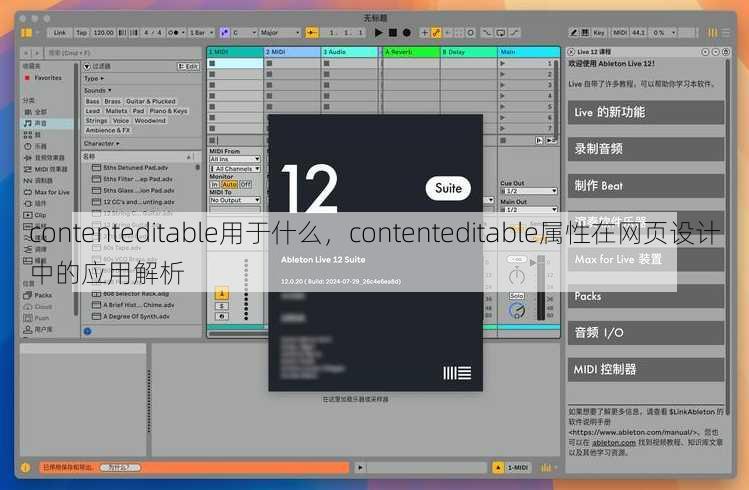Set Monitor to In
Image resolution: width=749 pixels, height=490 pixels.
point(214,184)
